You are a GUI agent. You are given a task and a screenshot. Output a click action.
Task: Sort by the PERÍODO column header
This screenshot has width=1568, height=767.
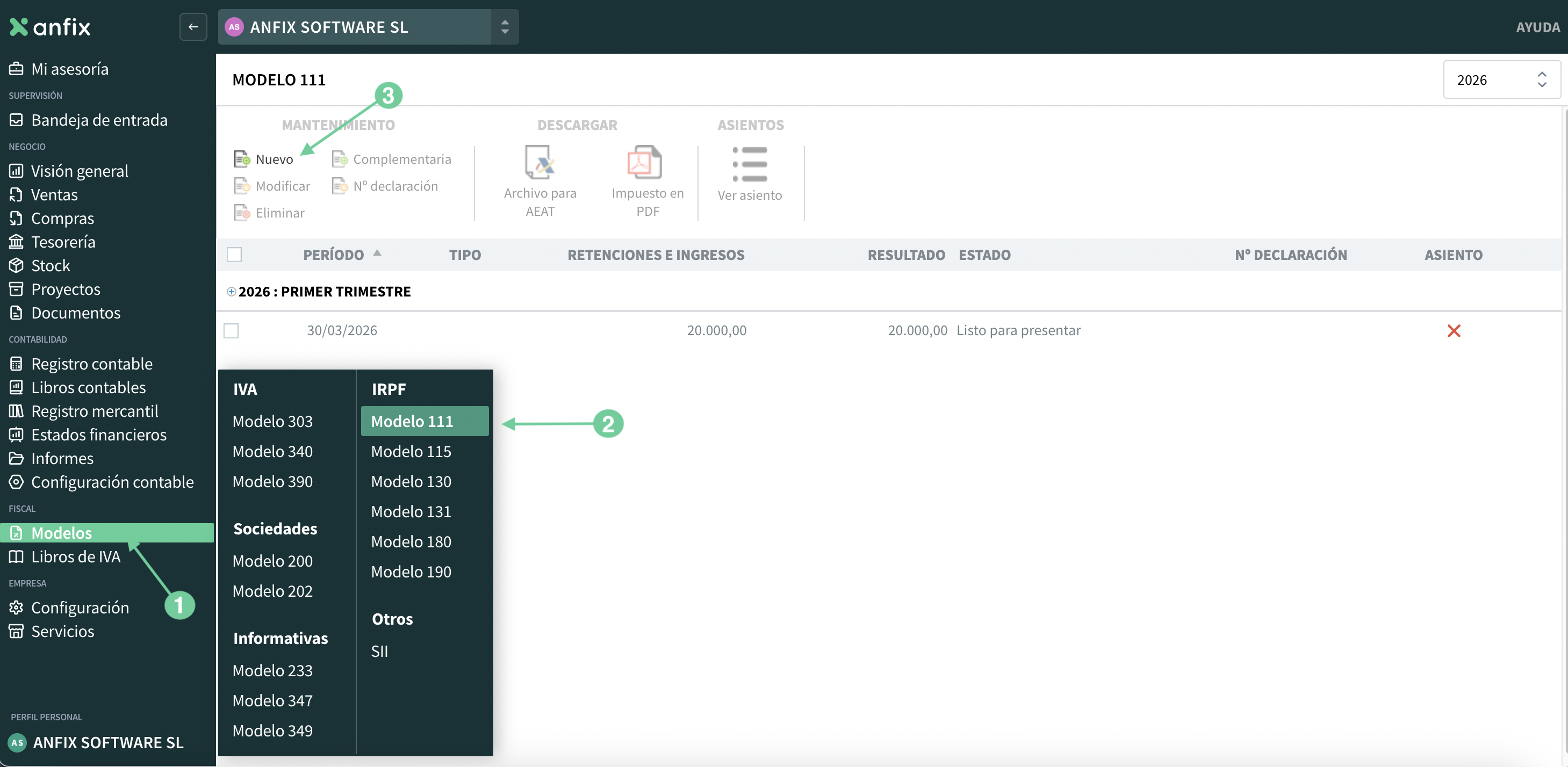334,255
